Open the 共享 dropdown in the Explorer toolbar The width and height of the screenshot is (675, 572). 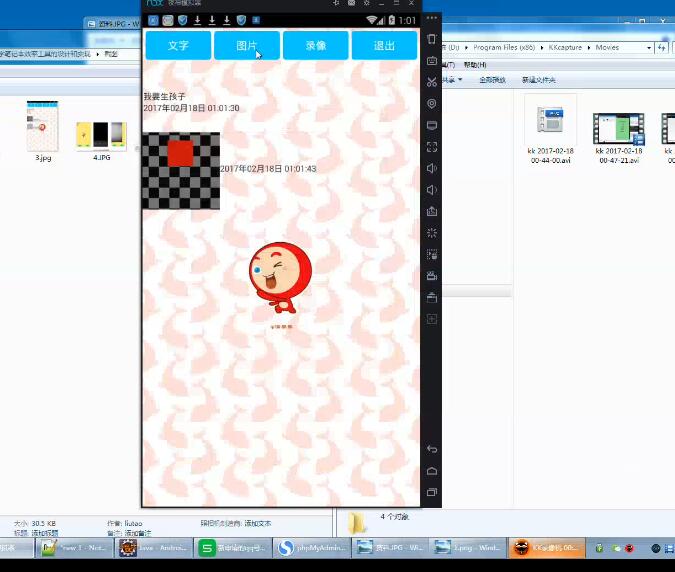coord(453,80)
